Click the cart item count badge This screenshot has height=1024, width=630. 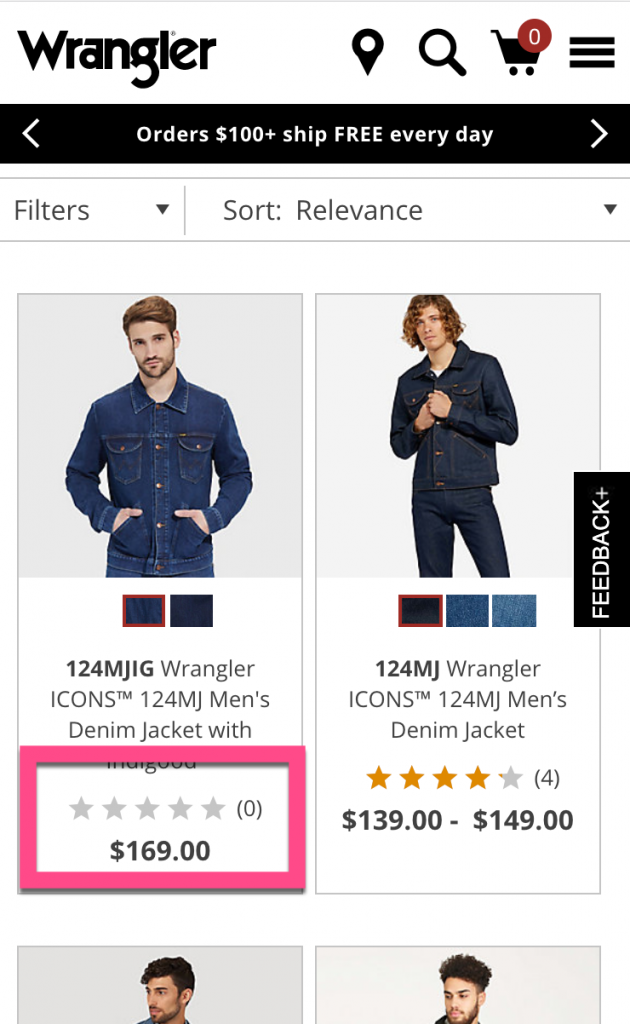coord(533,35)
